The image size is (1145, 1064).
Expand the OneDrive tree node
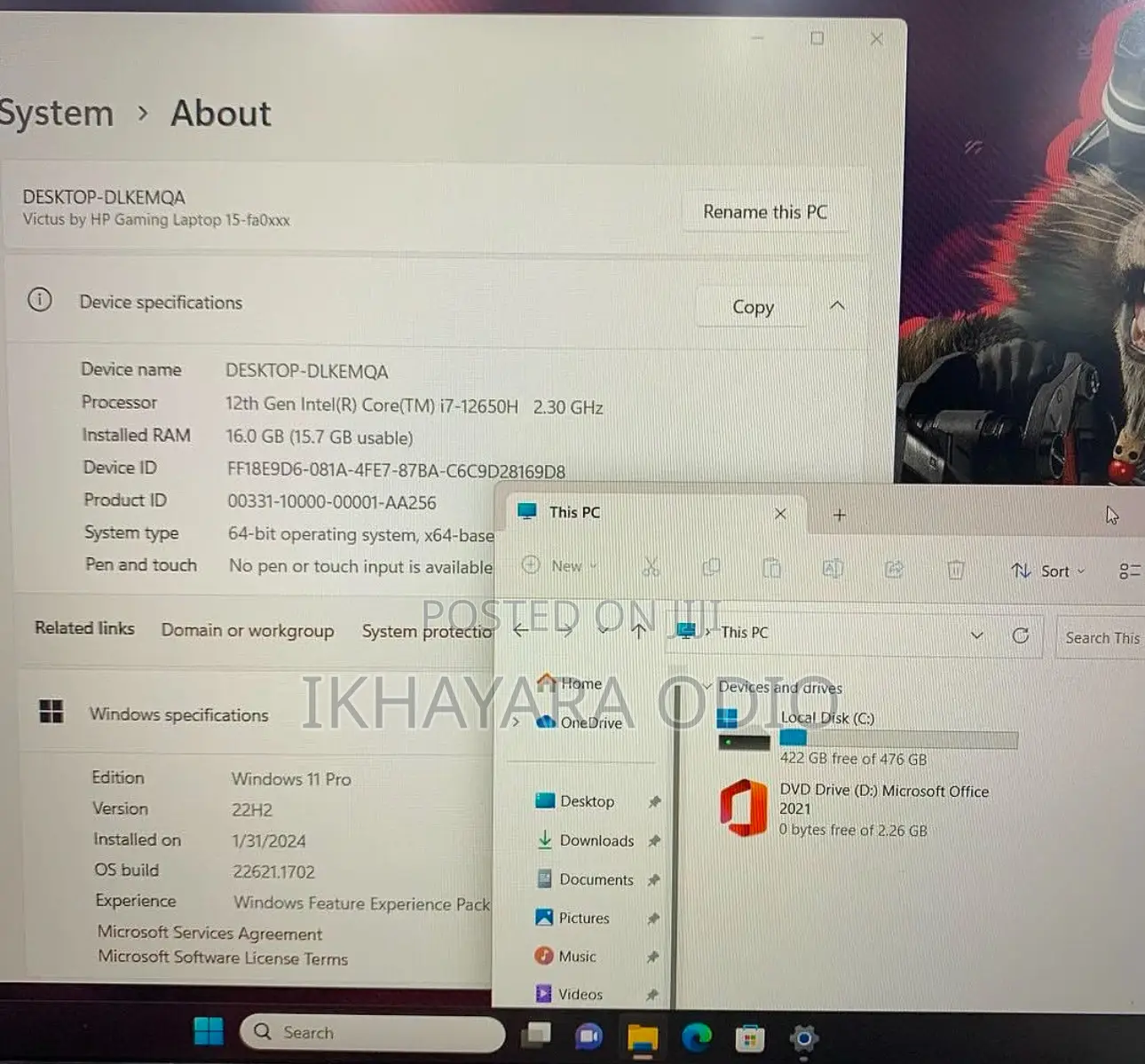pos(516,721)
